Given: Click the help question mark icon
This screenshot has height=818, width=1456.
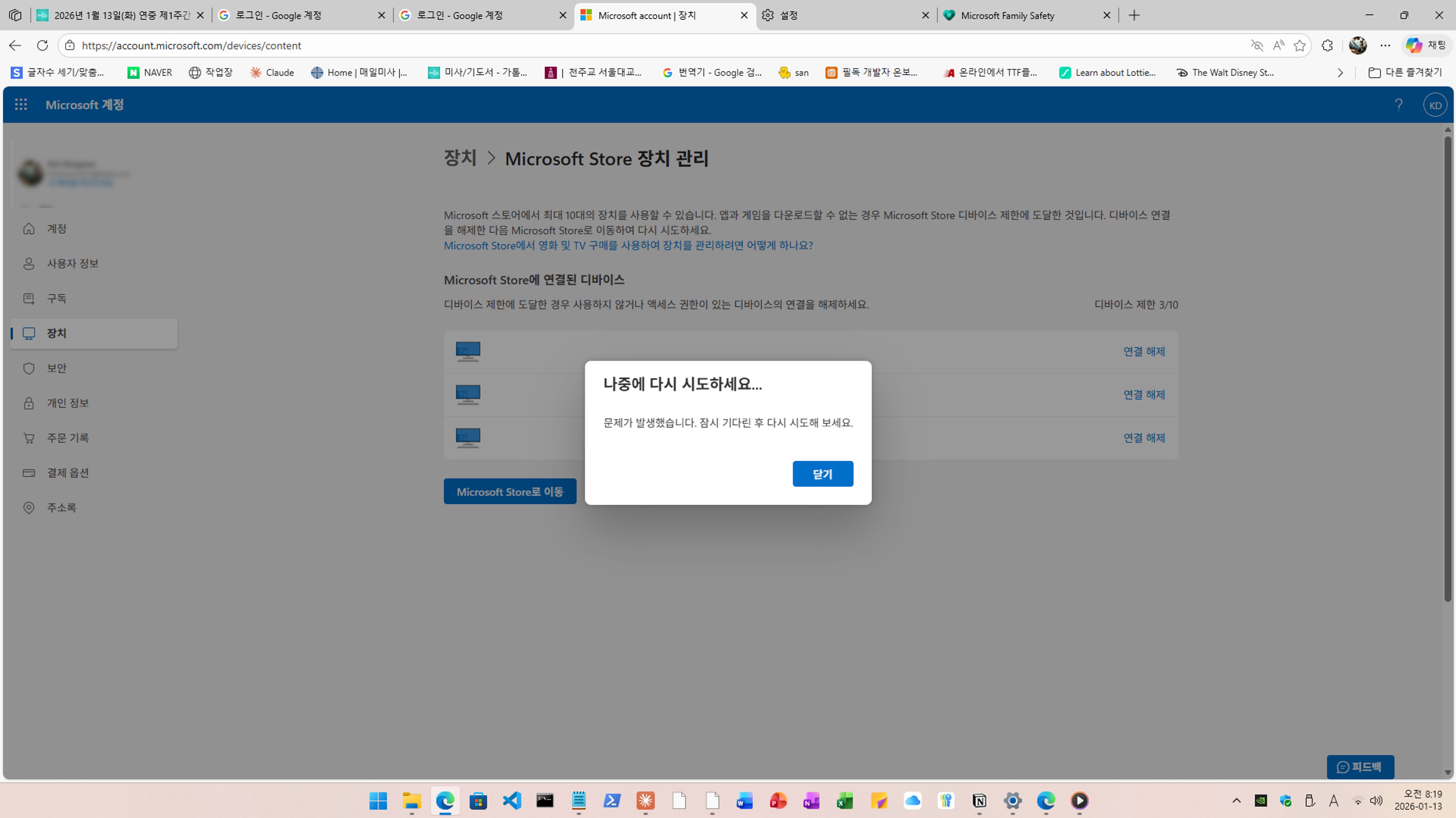Looking at the screenshot, I should 1399,104.
